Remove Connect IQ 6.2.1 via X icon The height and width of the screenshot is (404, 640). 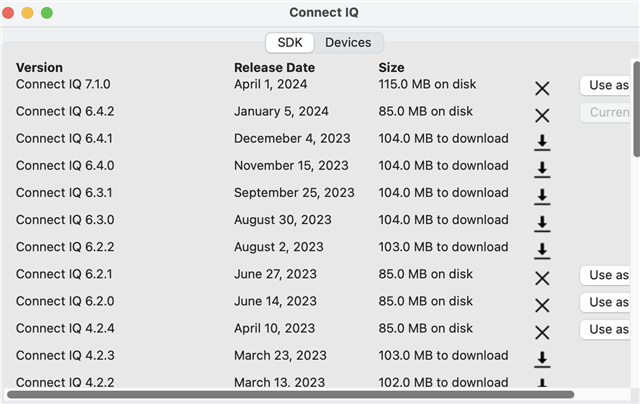click(x=542, y=278)
